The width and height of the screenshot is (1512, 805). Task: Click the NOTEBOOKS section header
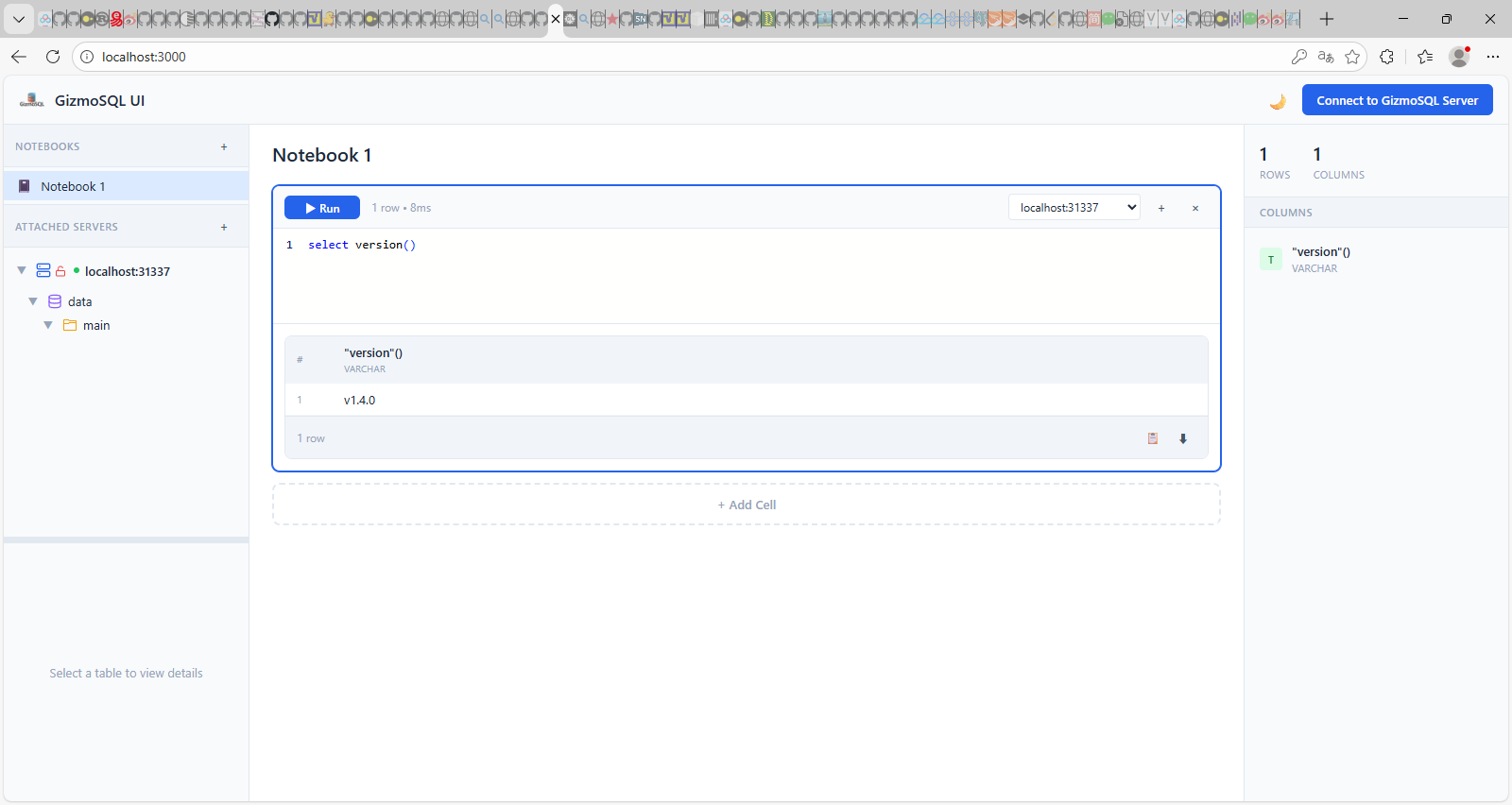[x=47, y=146]
